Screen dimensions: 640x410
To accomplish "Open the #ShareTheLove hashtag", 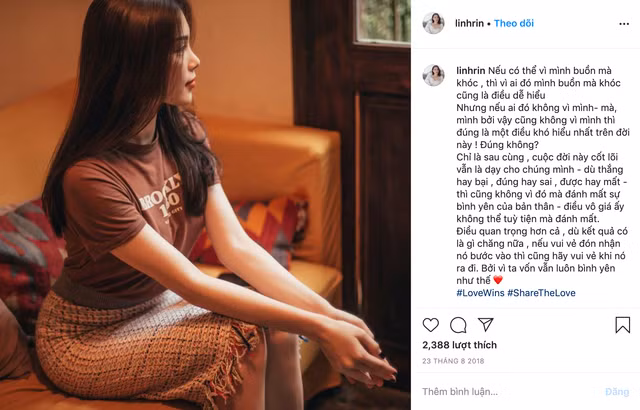I will coord(541,293).
